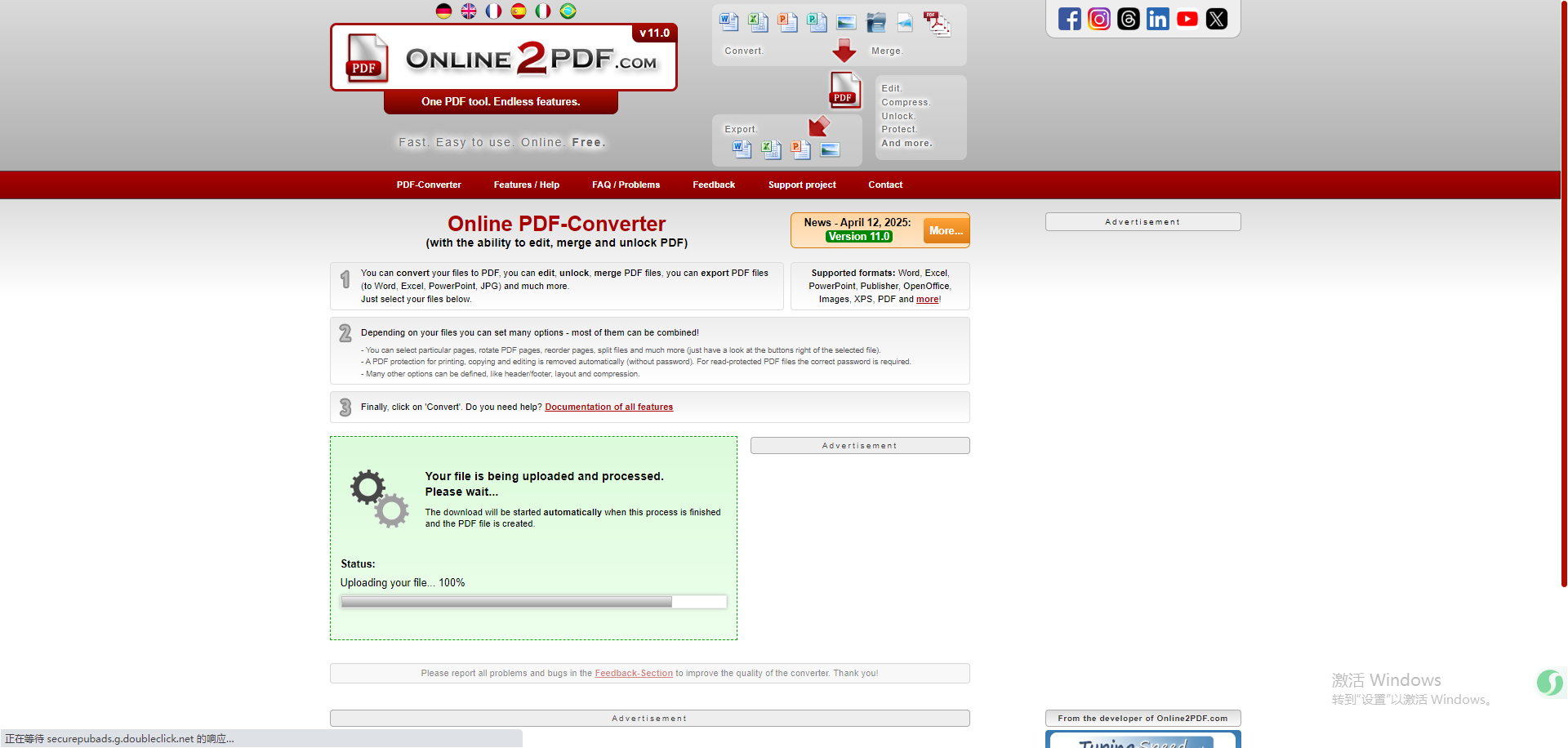Click the image icon in Export box
The image size is (1568, 748).
tap(830, 149)
